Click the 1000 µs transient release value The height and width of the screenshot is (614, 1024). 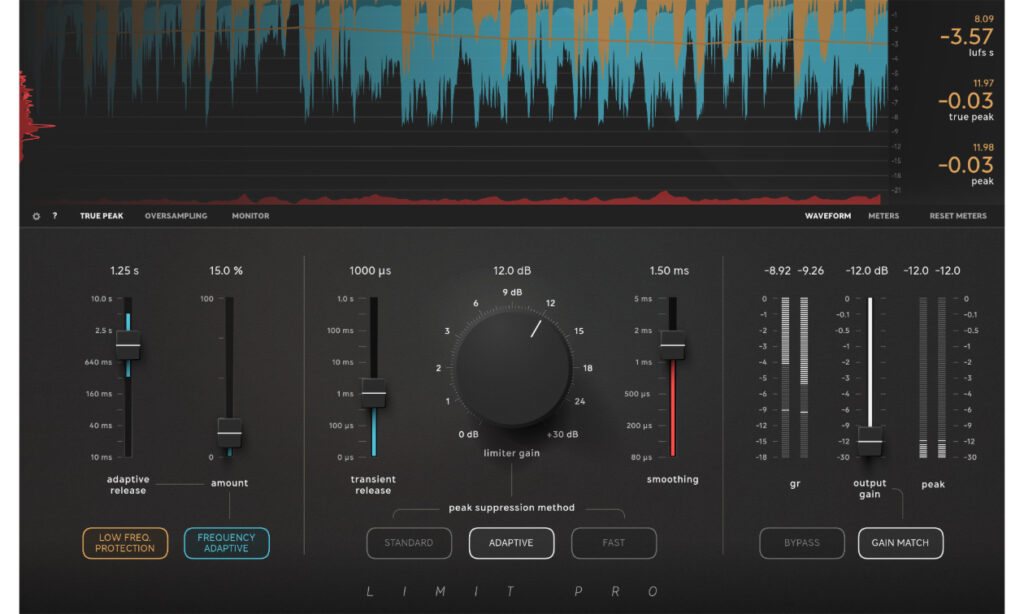(x=370, y=270)
